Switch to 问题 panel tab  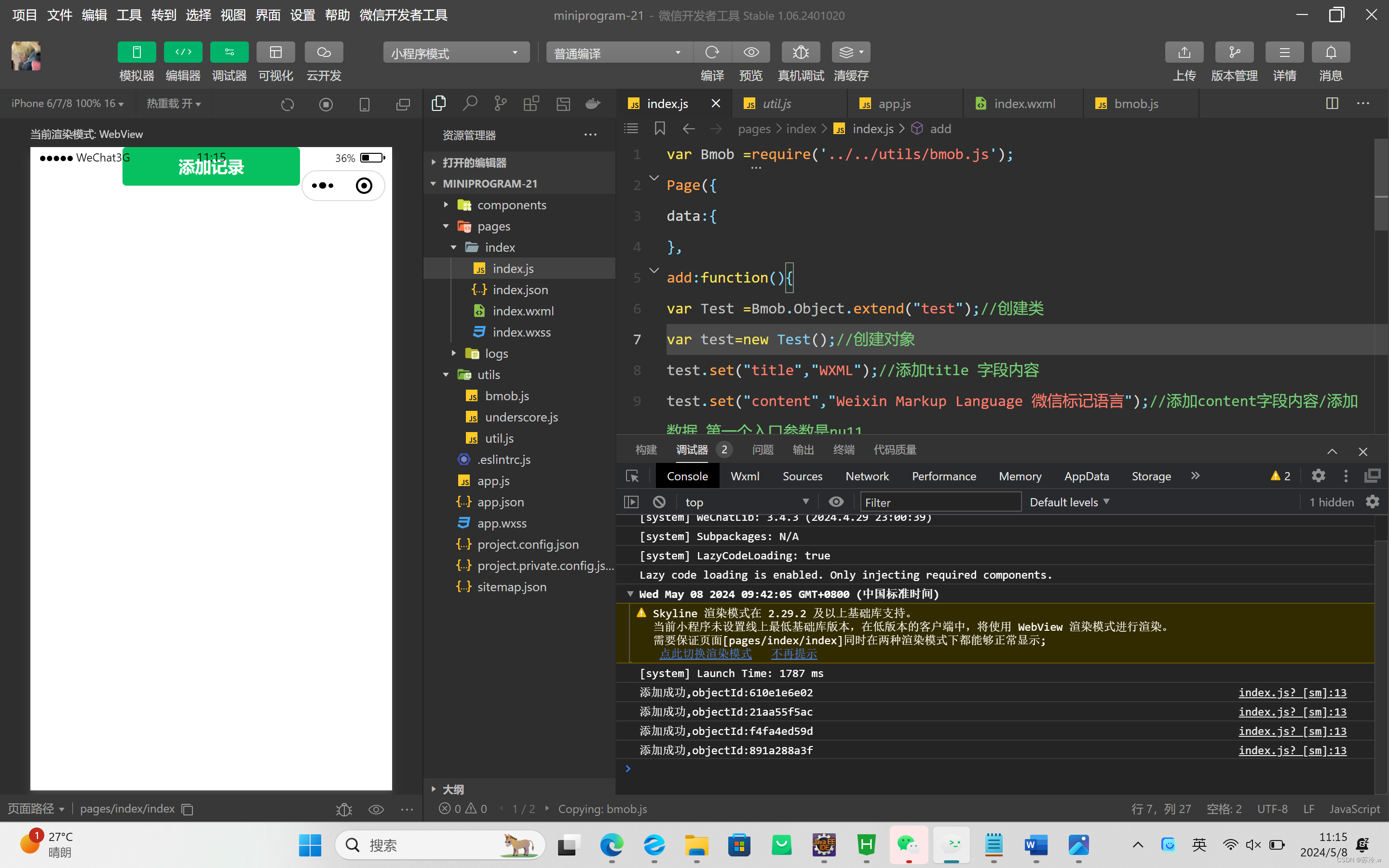pos(762,449)
